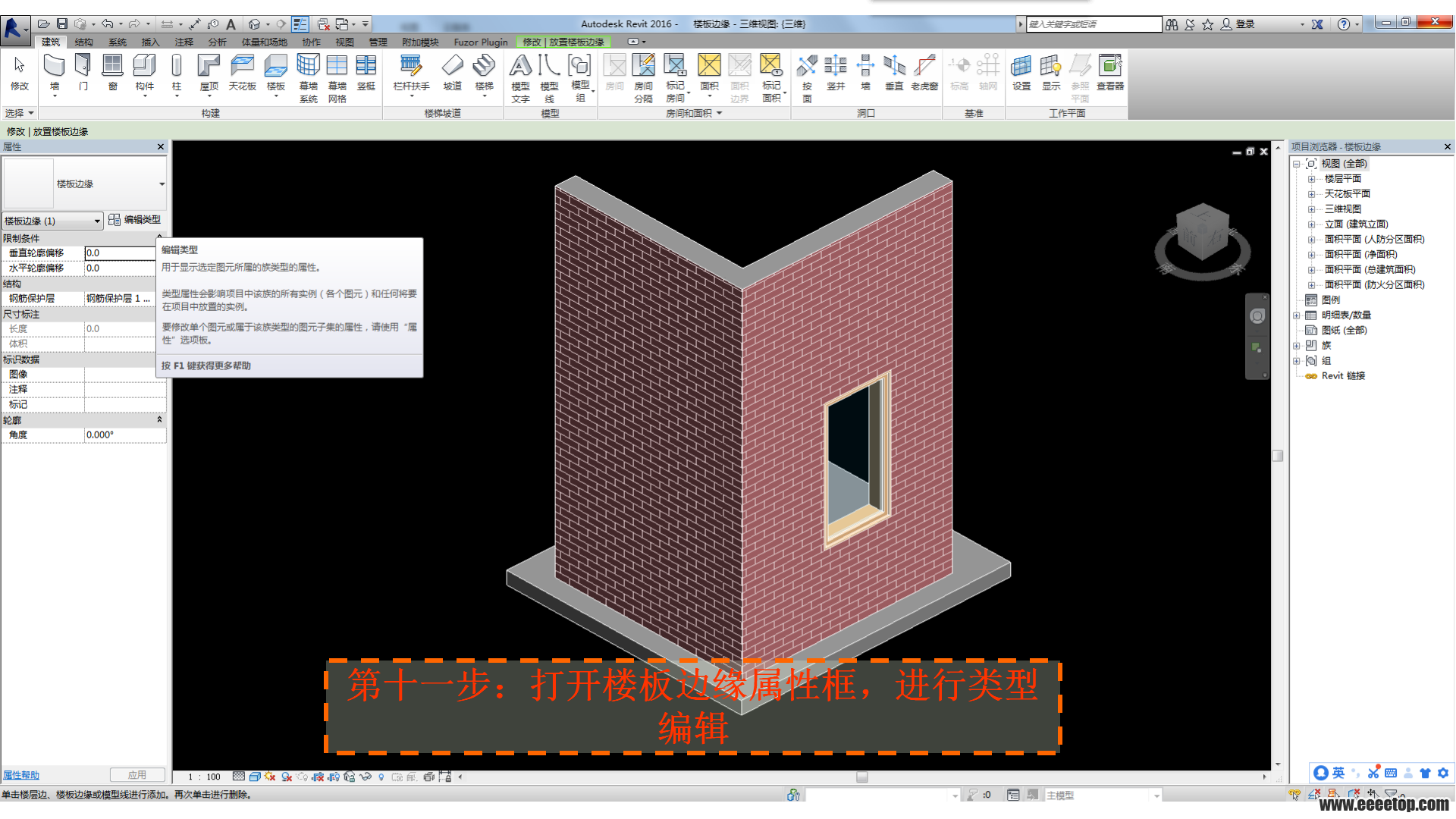Select the Component (构件) tool
This screenshot has width=1456, height=819.
pyautogui.click(x=144, y=74)
